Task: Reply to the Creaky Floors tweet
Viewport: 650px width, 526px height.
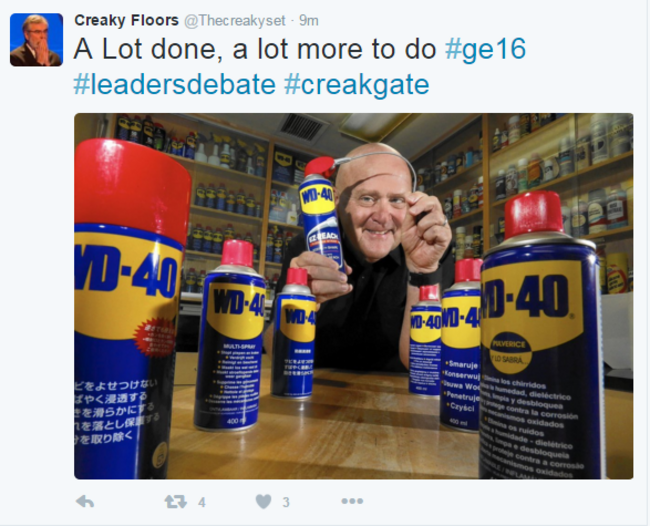Action: (x=85, y=502)
